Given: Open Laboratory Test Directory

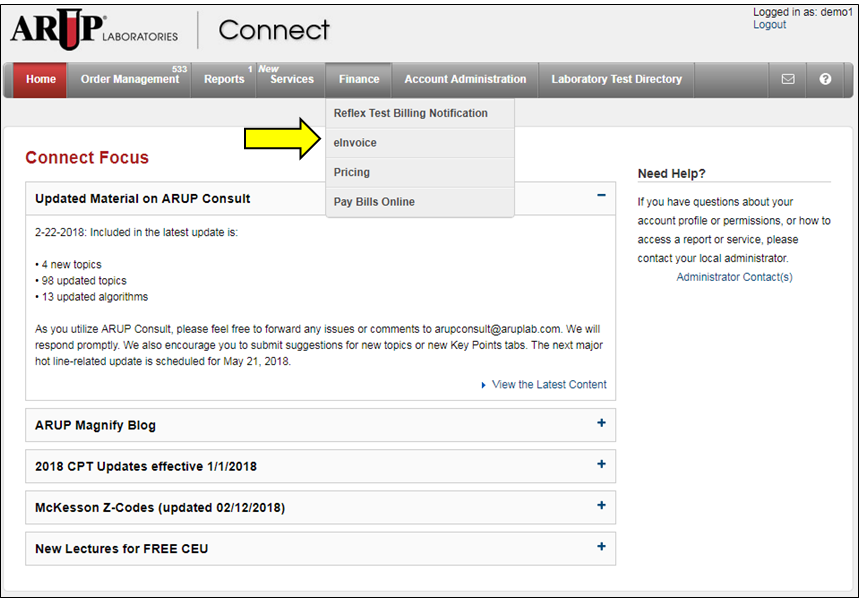Looking at the screenshot, I should pos(616,80).
